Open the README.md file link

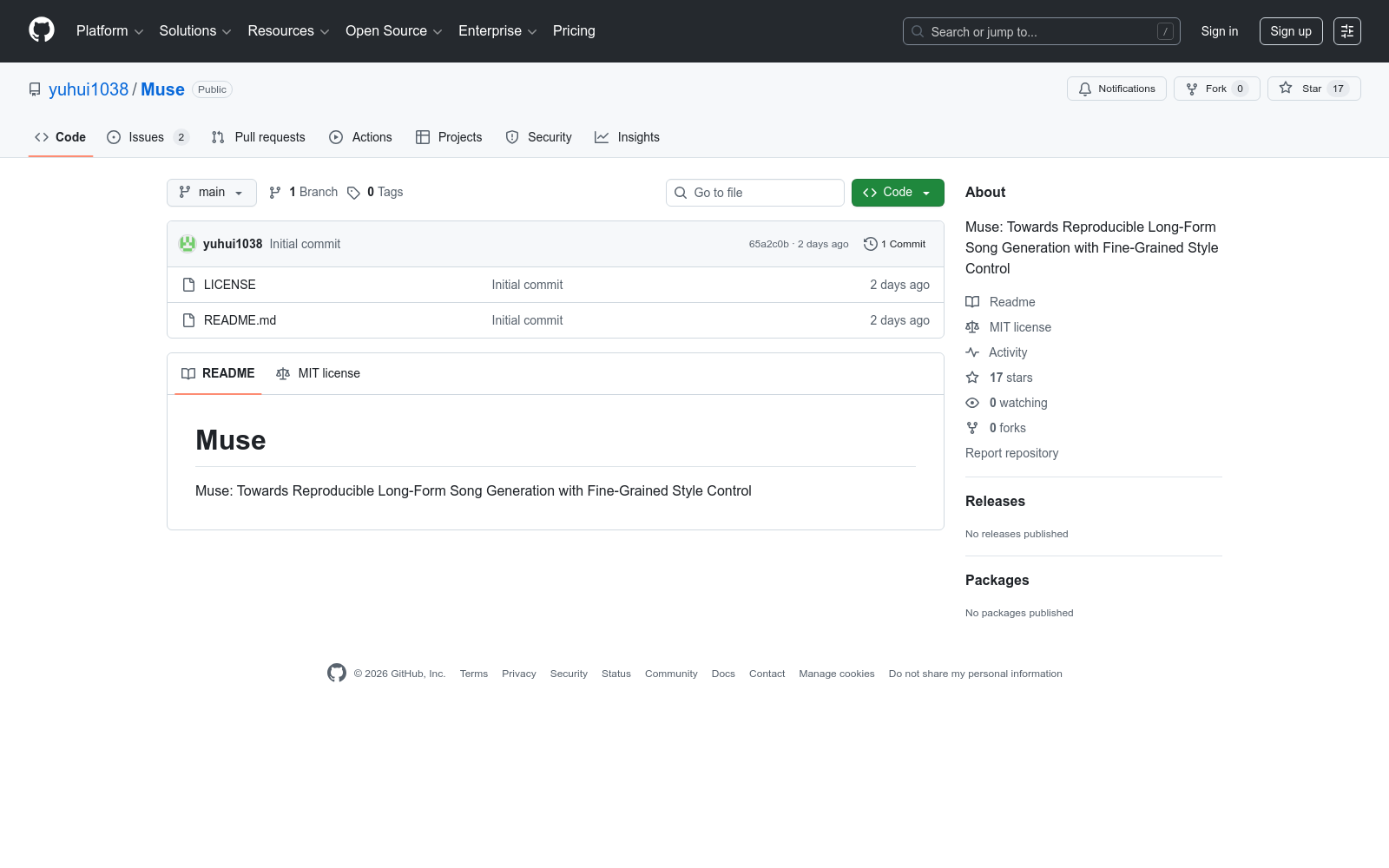point(240,320)
